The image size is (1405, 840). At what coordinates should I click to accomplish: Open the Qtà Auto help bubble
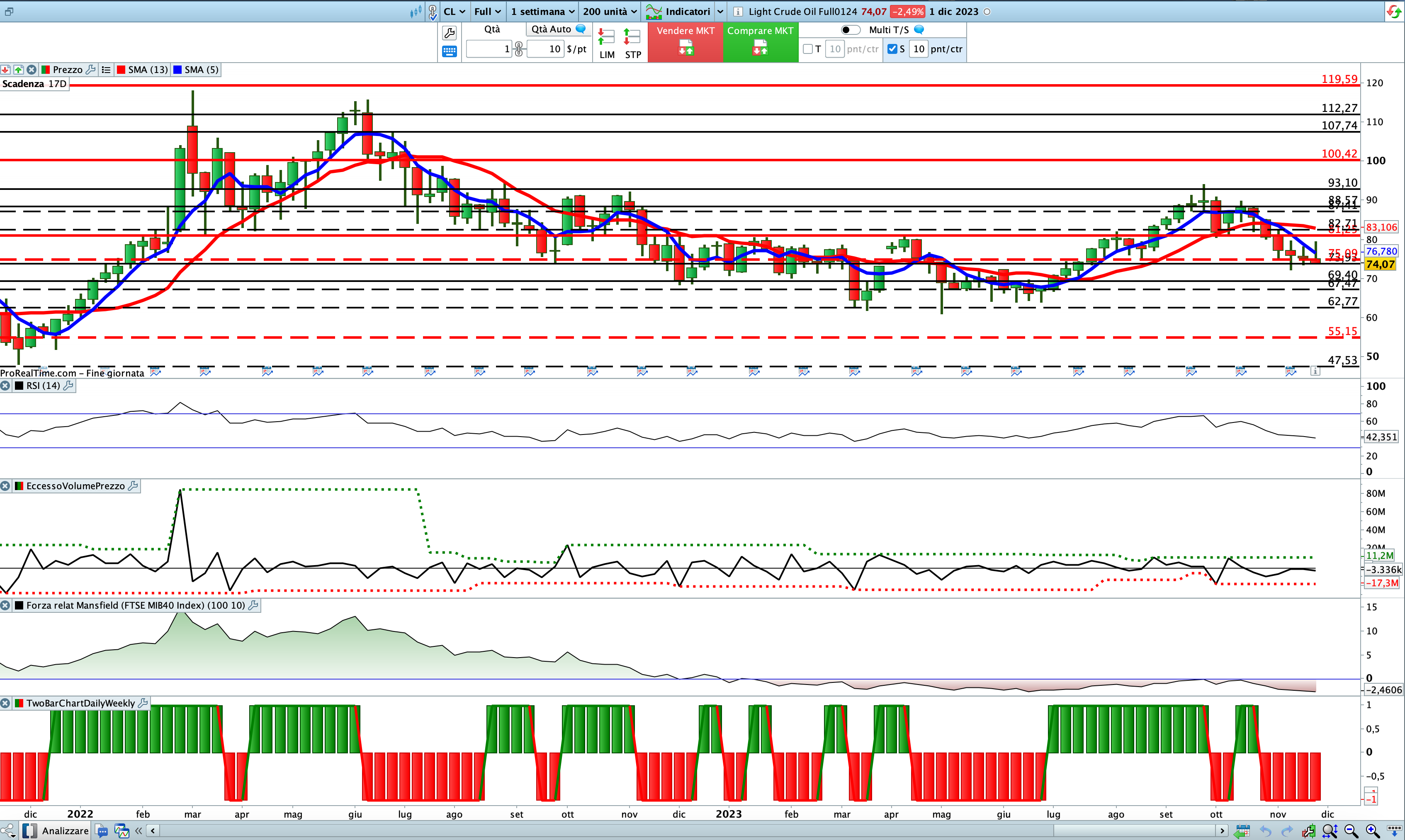pyautogui.click(x=581, y=29)
